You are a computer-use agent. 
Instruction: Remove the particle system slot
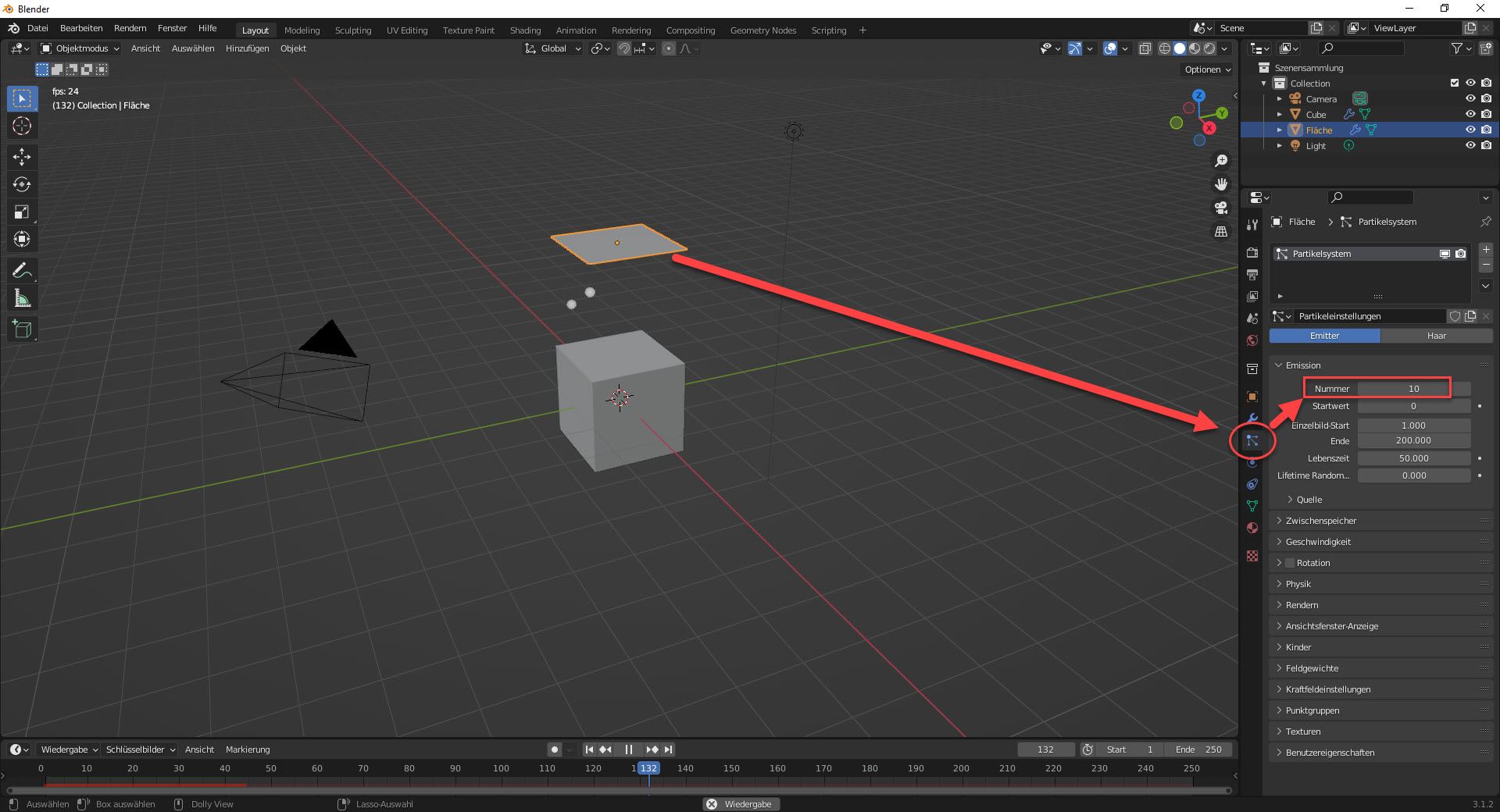pos(1486,266)
